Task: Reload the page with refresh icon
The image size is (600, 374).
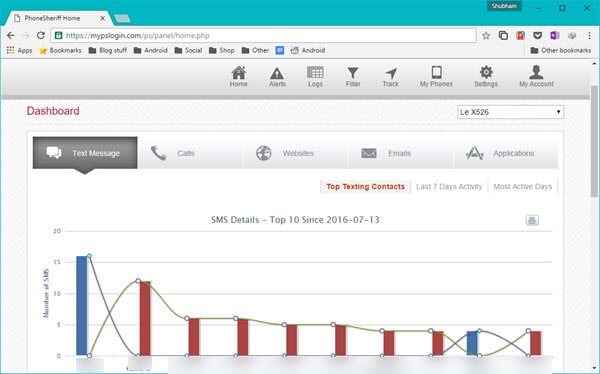Action: pos(41,36)
